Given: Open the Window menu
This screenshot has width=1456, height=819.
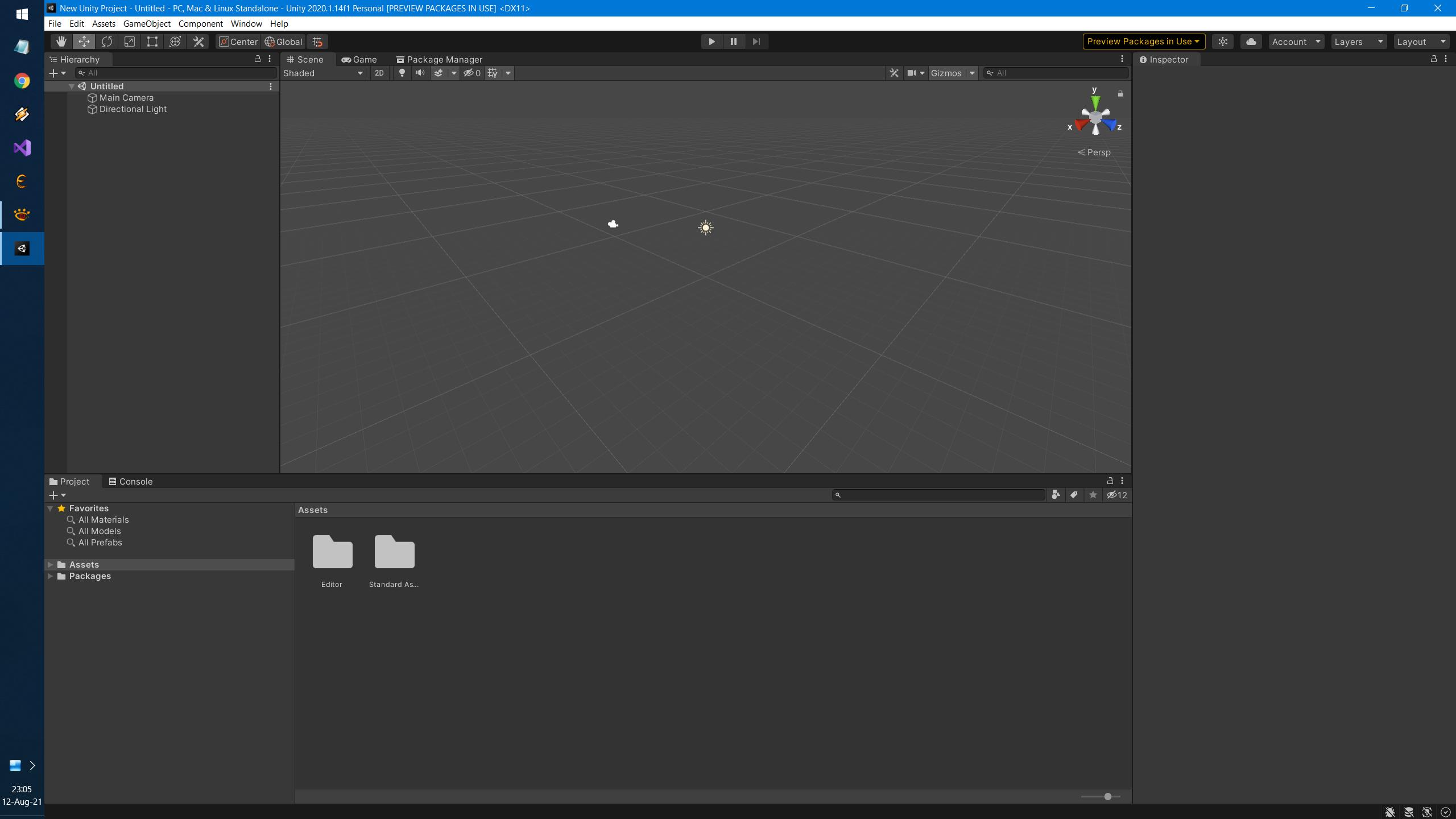Looking at the screenshot, I should click(246, 24).
